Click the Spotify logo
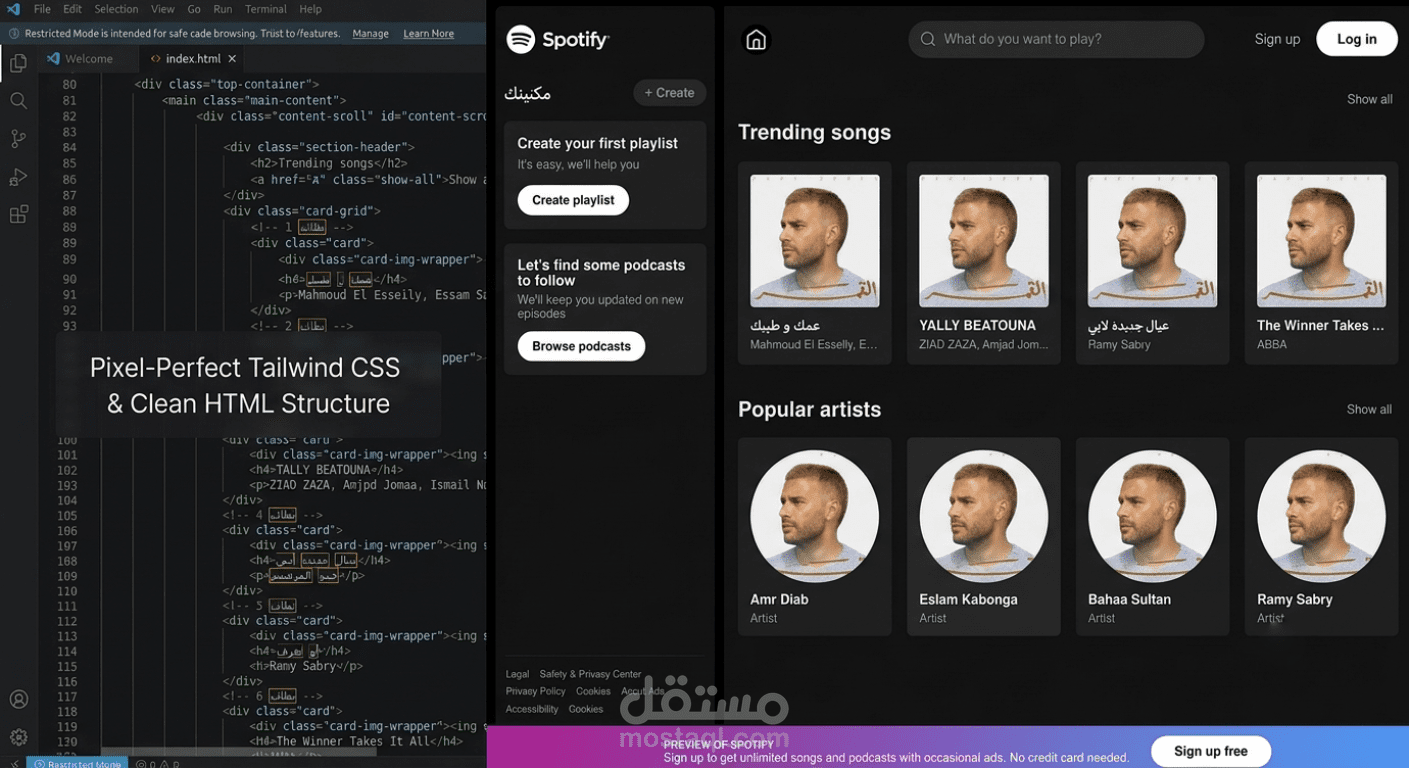The width and height of the screenshot is (1409, 768). 557,40
